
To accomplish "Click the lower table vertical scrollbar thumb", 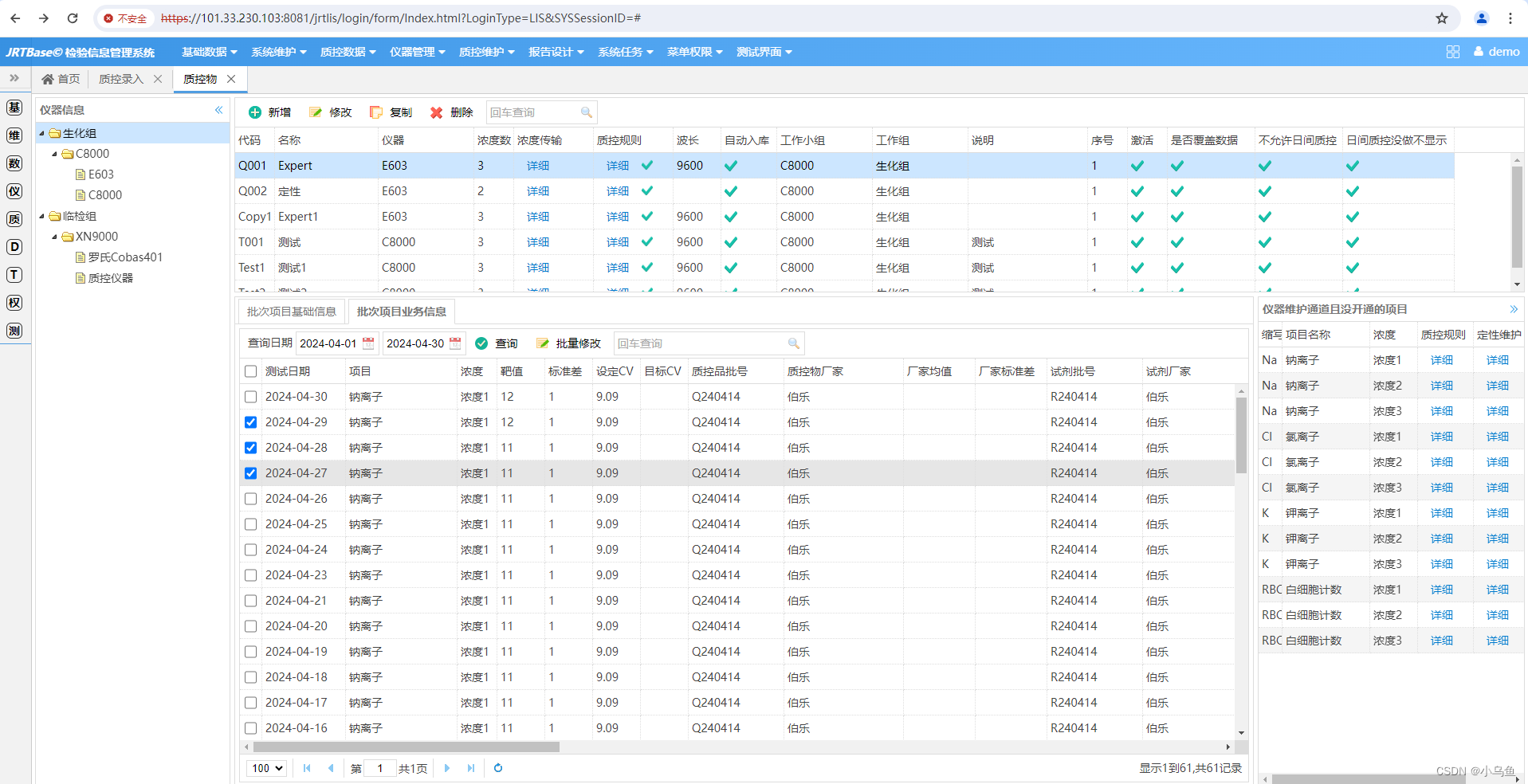I will click(1241, 435).
